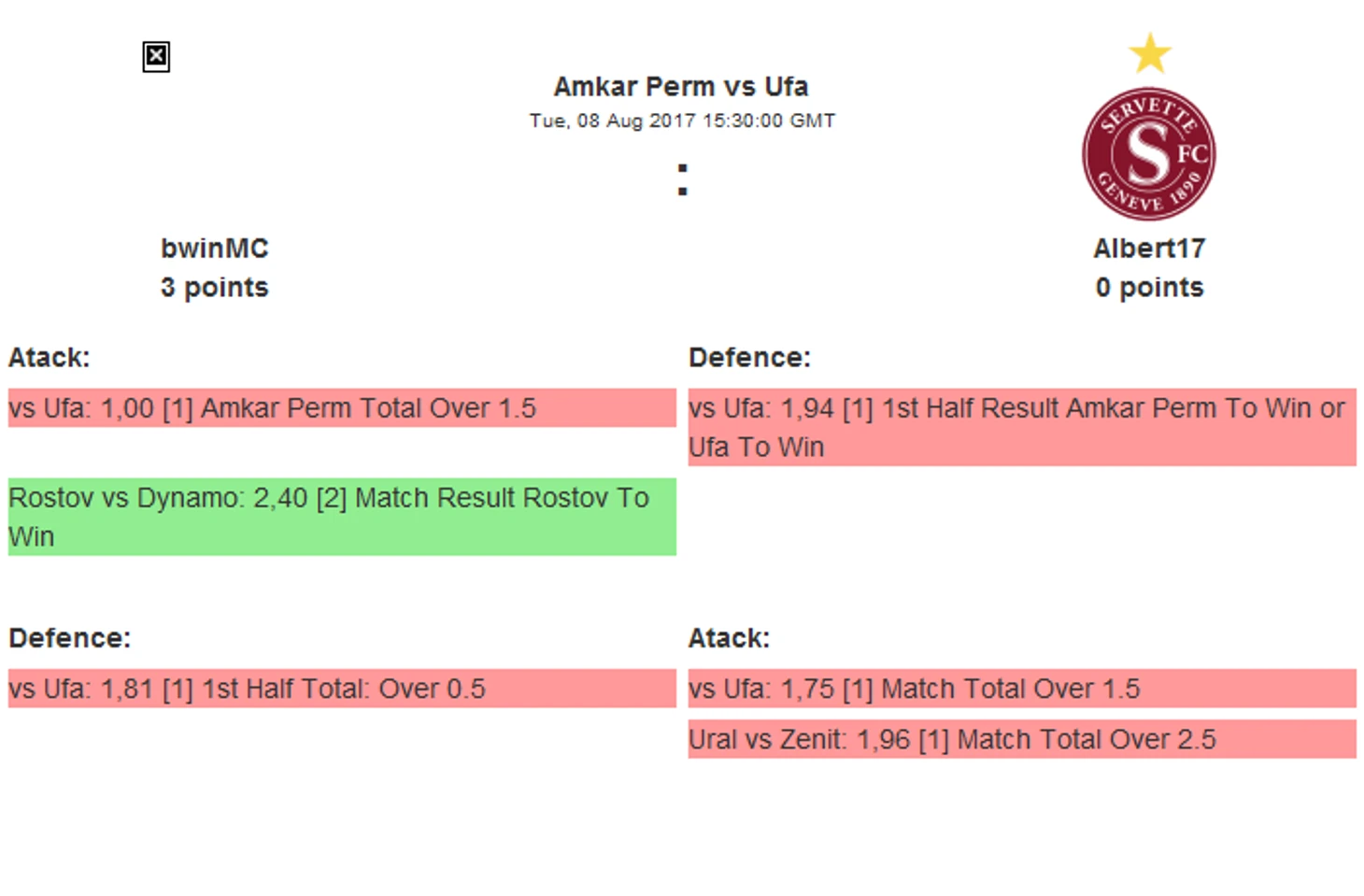Select the bwinMC player name

point(214,249)
